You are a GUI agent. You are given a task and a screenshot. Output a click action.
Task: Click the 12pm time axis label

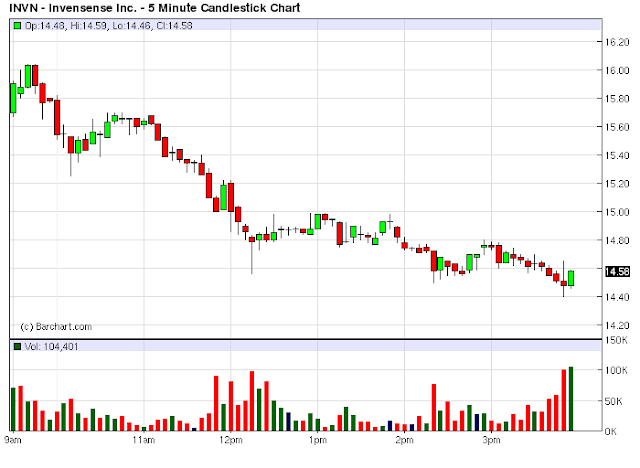231,440
